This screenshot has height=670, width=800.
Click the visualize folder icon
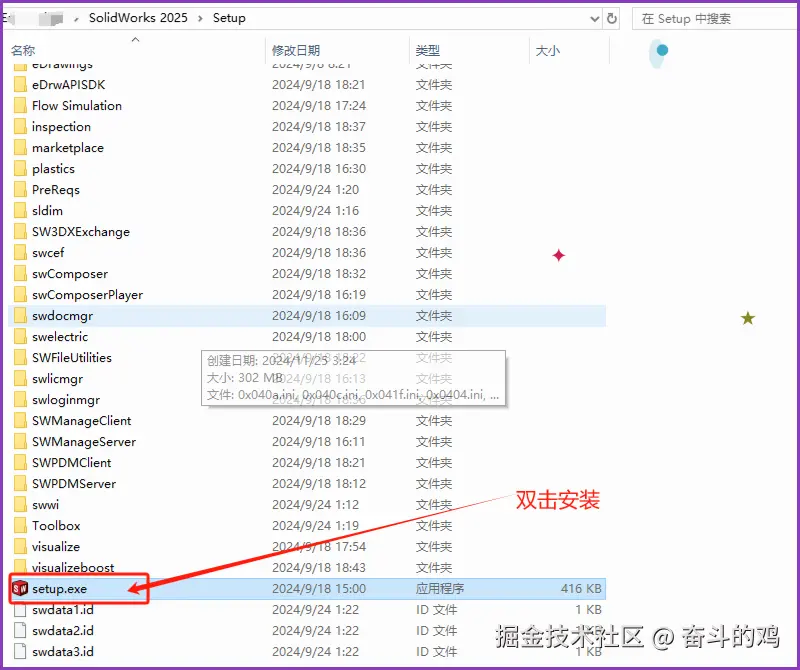[20, 547]
